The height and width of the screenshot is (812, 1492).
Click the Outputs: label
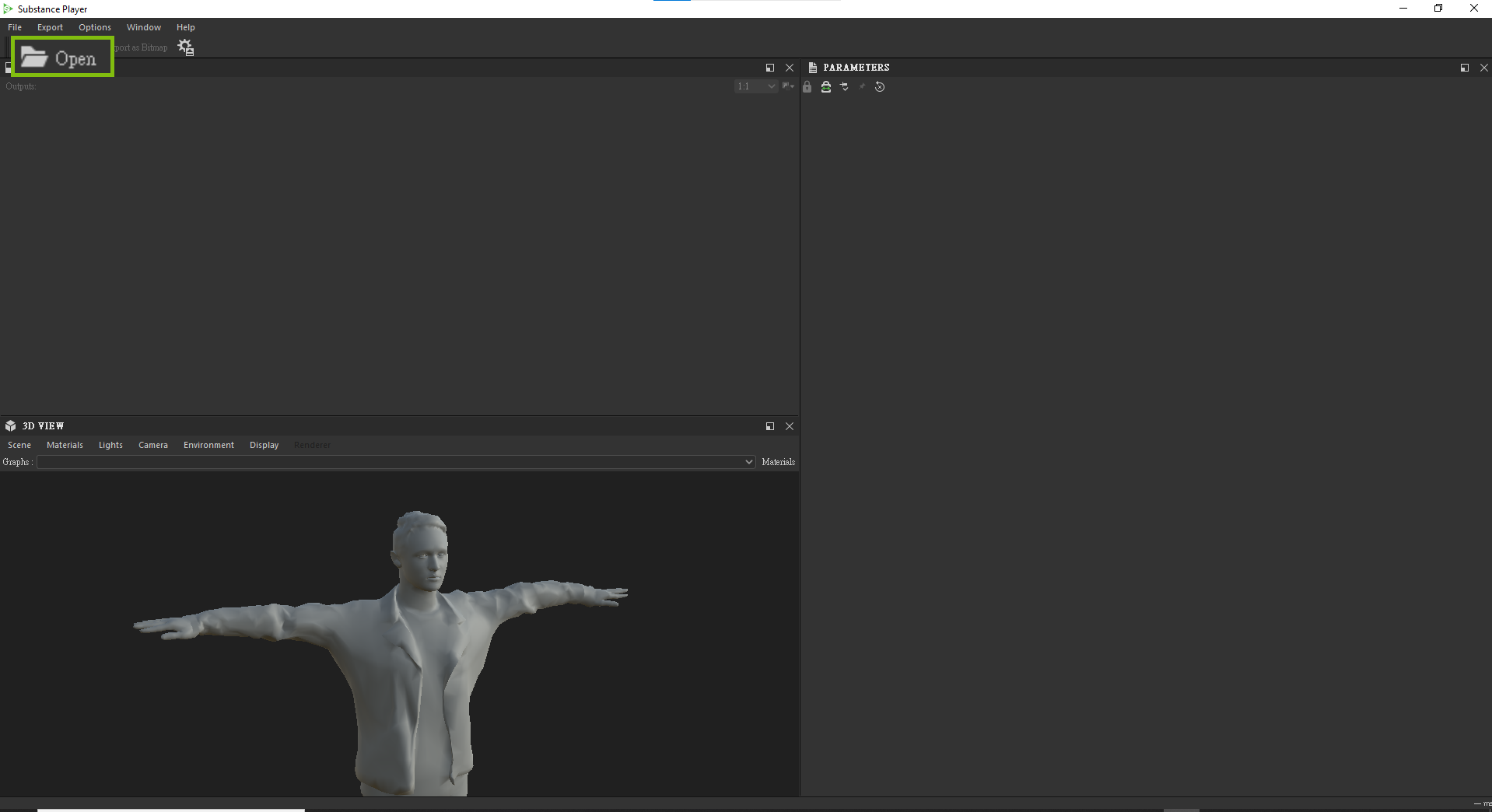pos(21,86)
